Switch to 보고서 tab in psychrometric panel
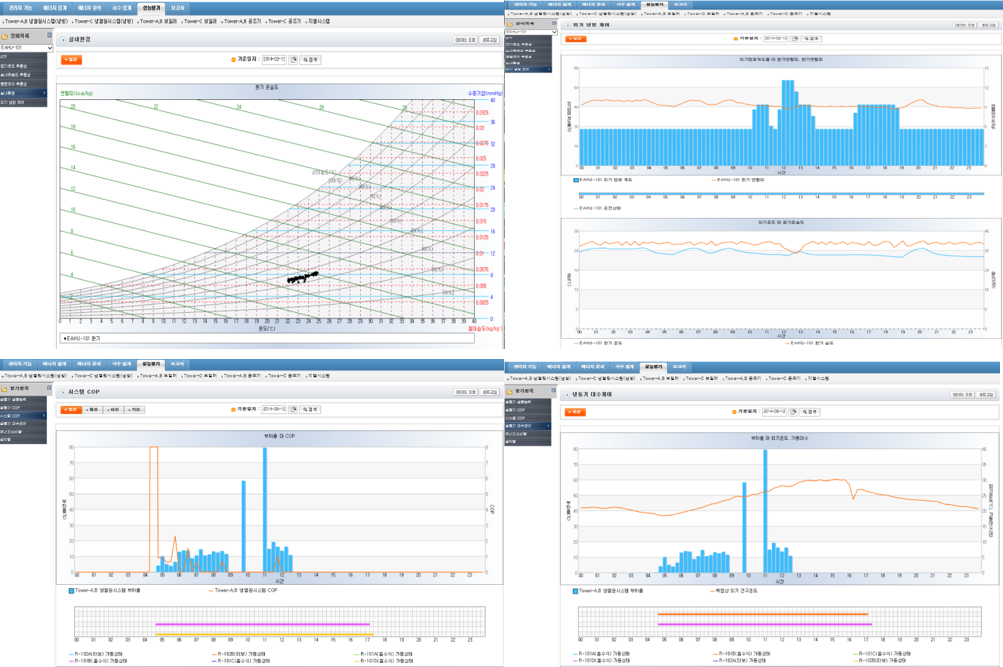This screenshot has width=1003, height=667. click(x=177, y=7)
